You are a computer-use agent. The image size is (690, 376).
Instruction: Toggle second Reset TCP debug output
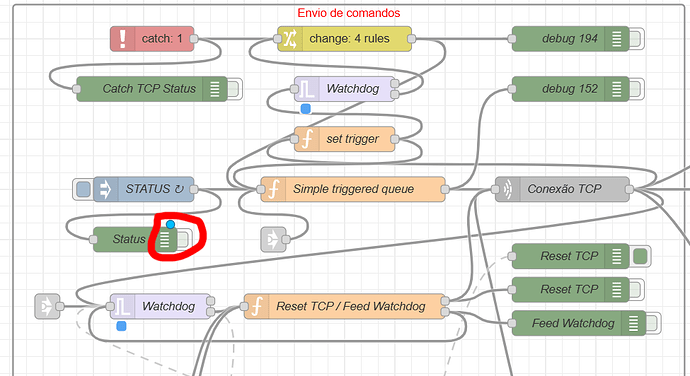636,290
